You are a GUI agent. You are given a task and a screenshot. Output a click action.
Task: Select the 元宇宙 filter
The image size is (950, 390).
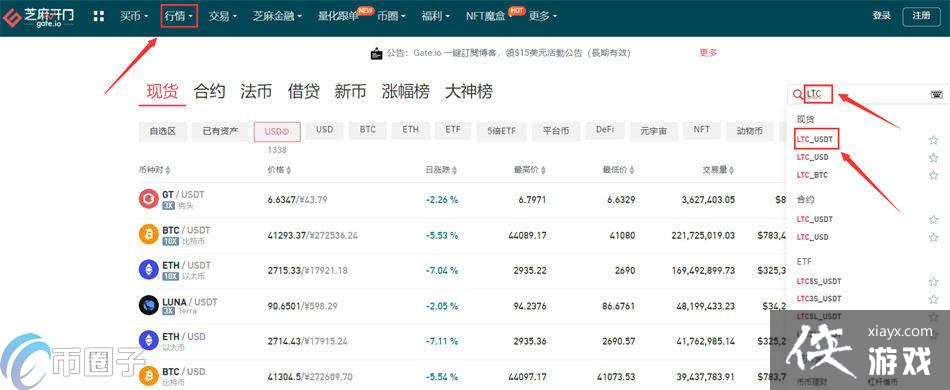tap(653, 131)
